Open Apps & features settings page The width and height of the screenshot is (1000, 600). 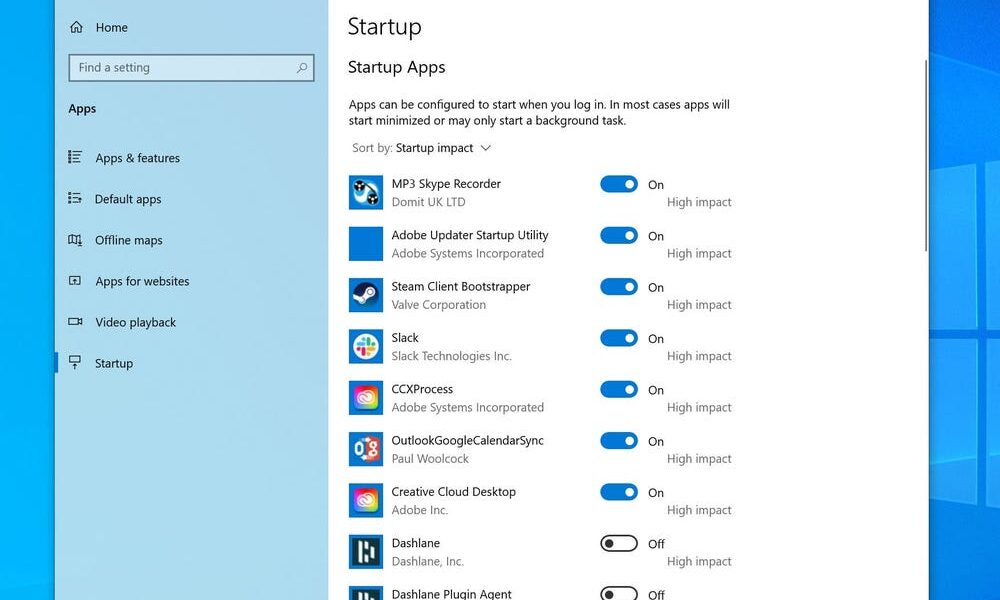137,158
